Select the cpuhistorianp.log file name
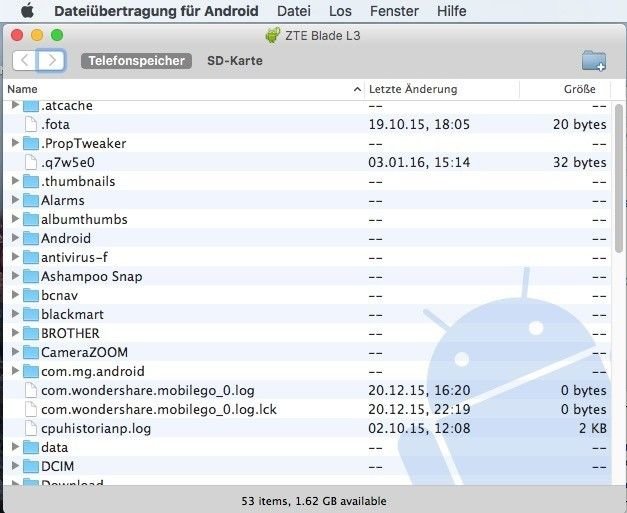627x513 pixels. pos(96,429)
